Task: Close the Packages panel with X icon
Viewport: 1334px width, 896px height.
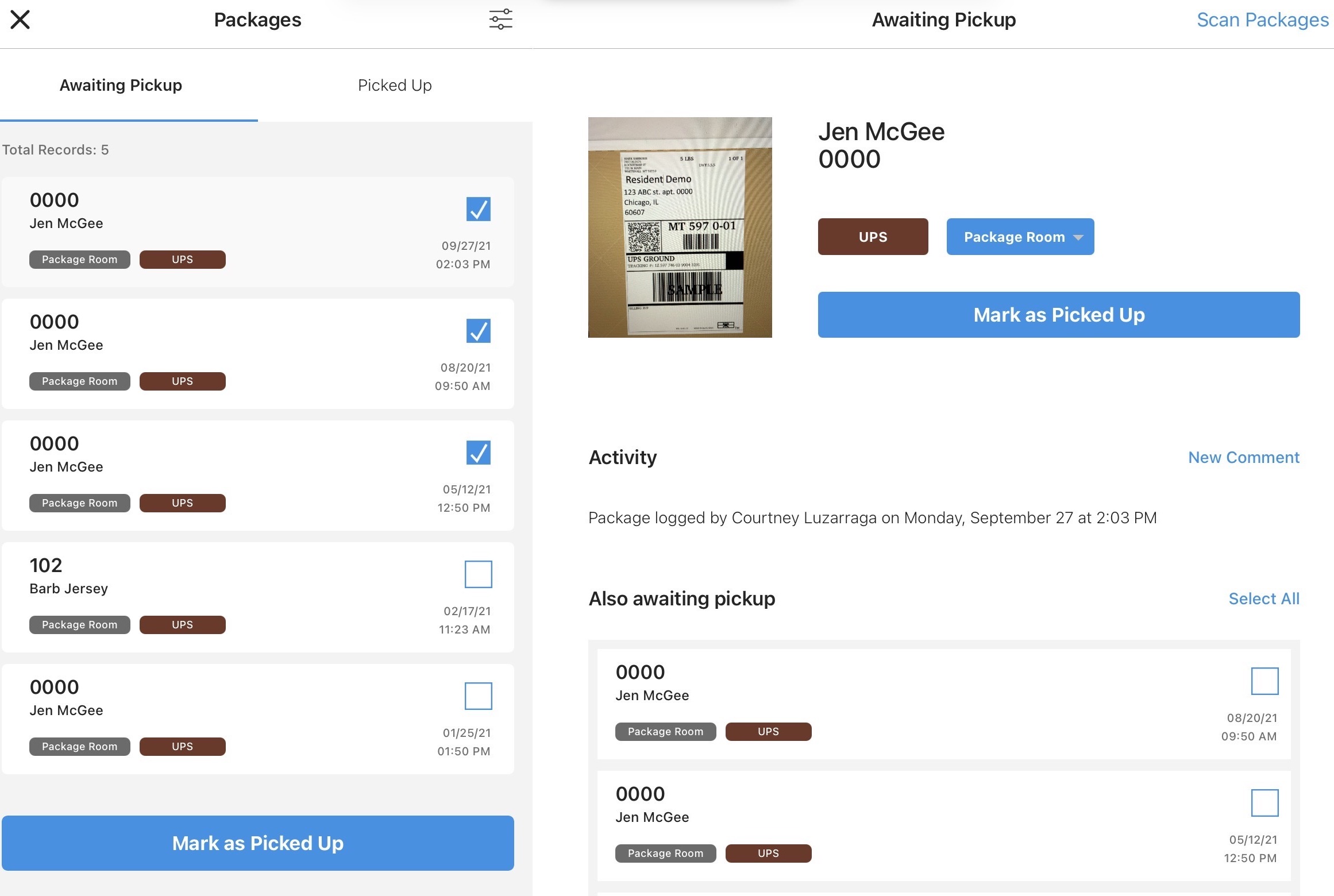Action: [20, 20]
